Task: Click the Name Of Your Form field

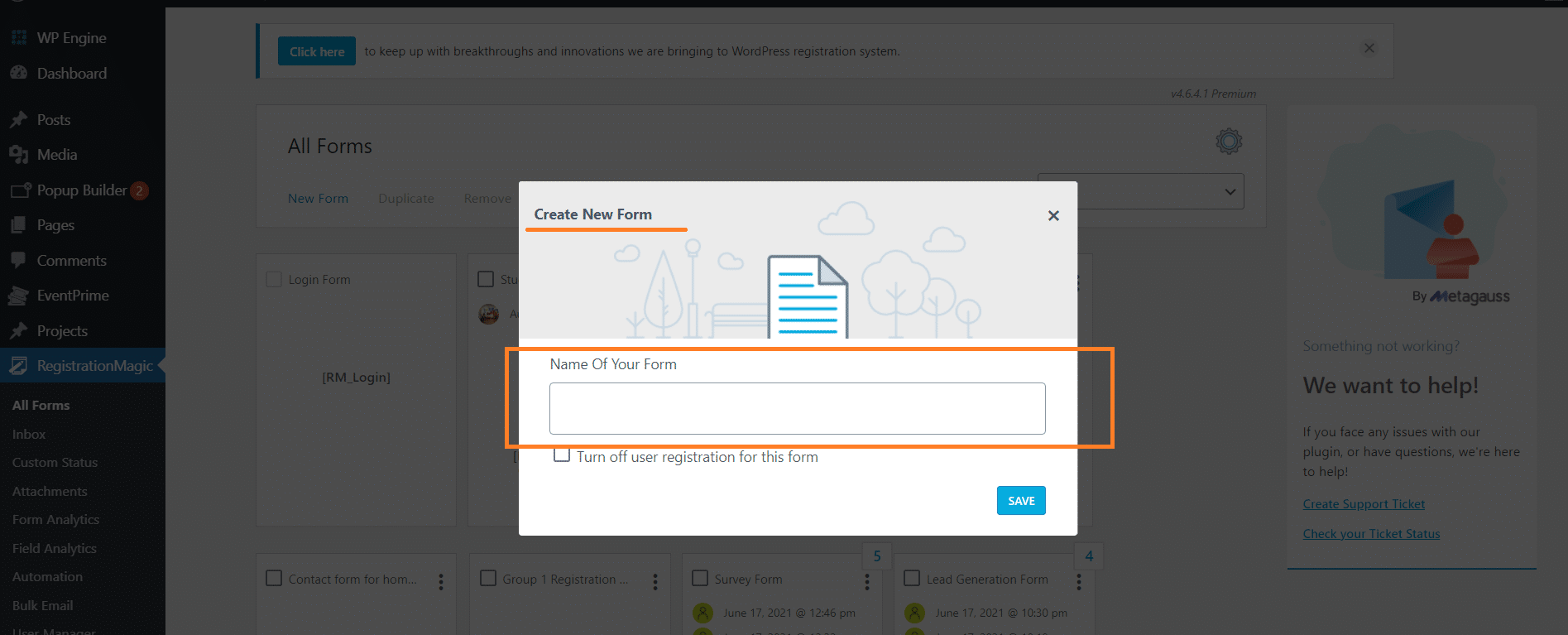Action: [797, 408]
